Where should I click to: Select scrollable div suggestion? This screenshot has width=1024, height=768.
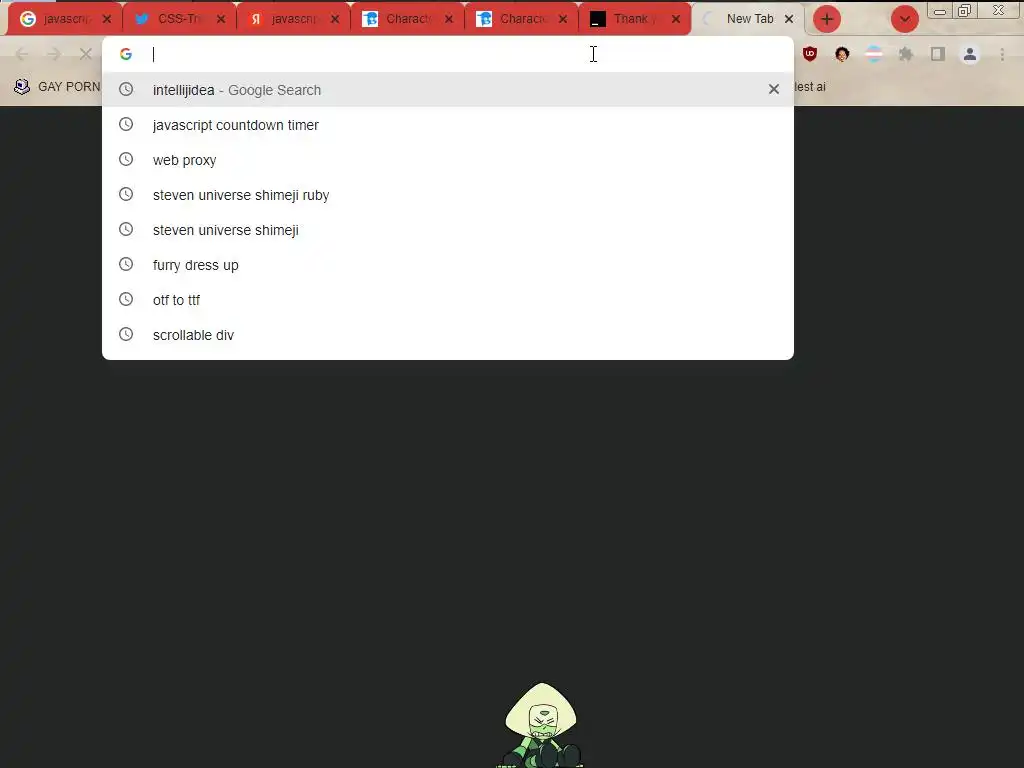[448, 335]
